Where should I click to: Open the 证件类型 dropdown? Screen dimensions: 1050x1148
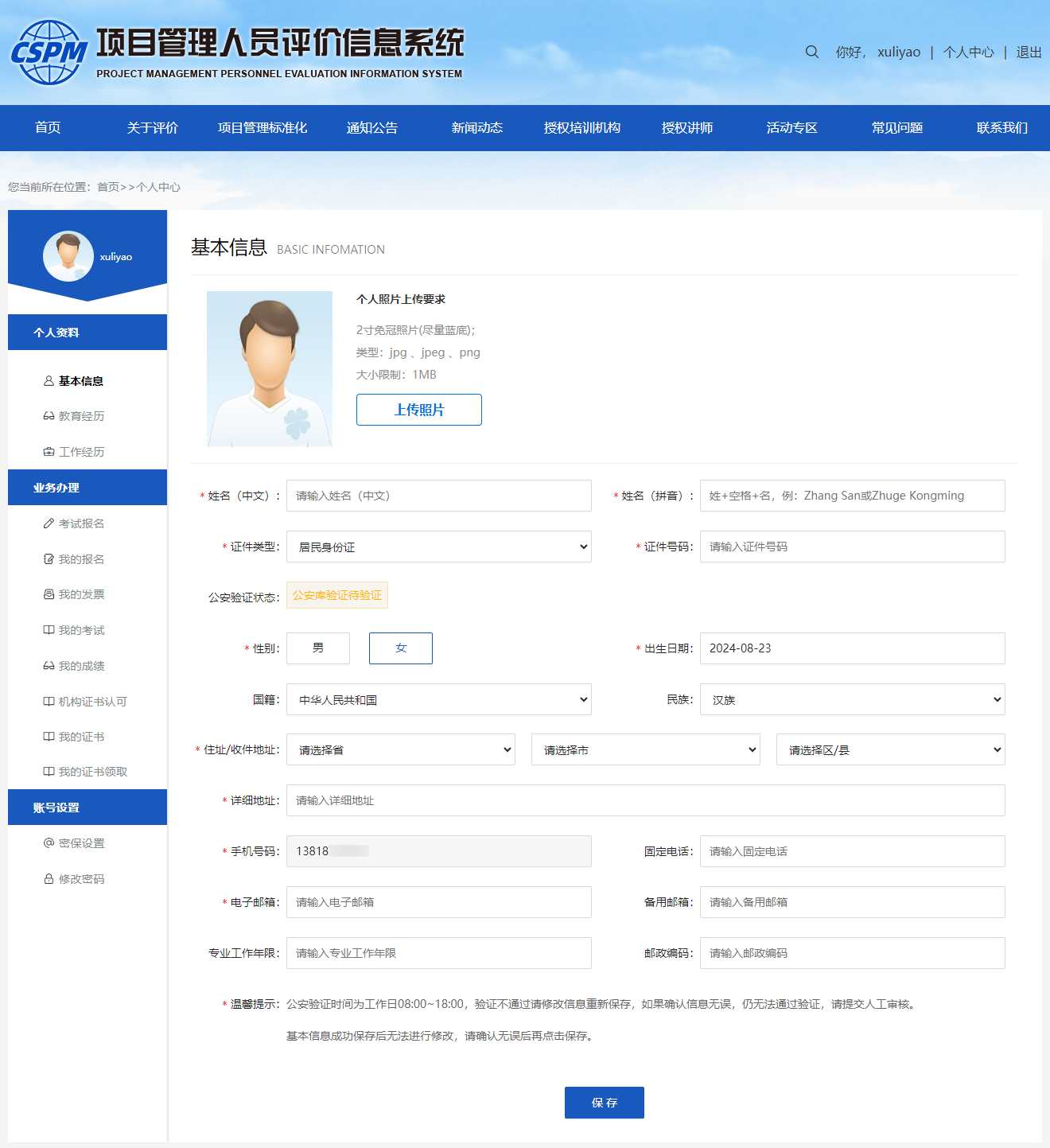438,547
